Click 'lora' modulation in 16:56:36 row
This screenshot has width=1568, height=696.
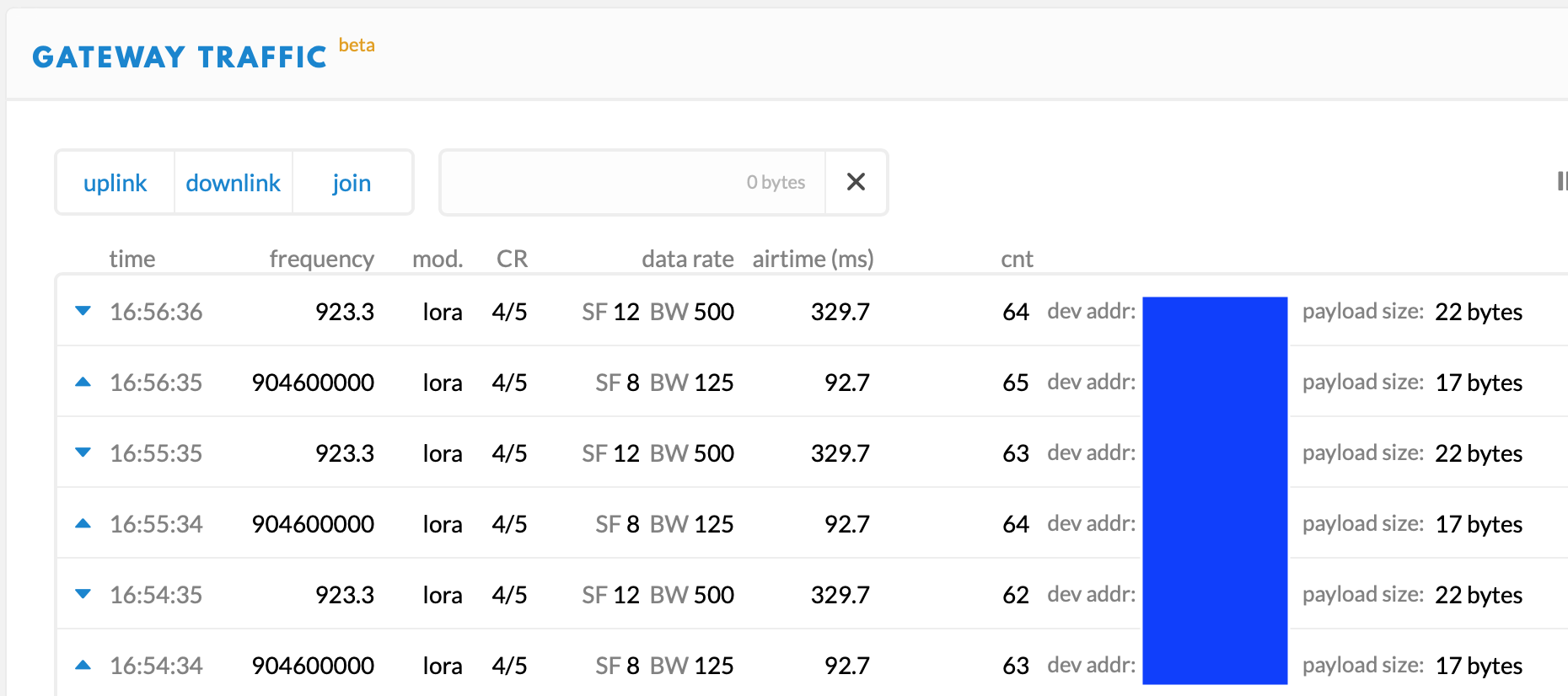click(x=443, y=312)
